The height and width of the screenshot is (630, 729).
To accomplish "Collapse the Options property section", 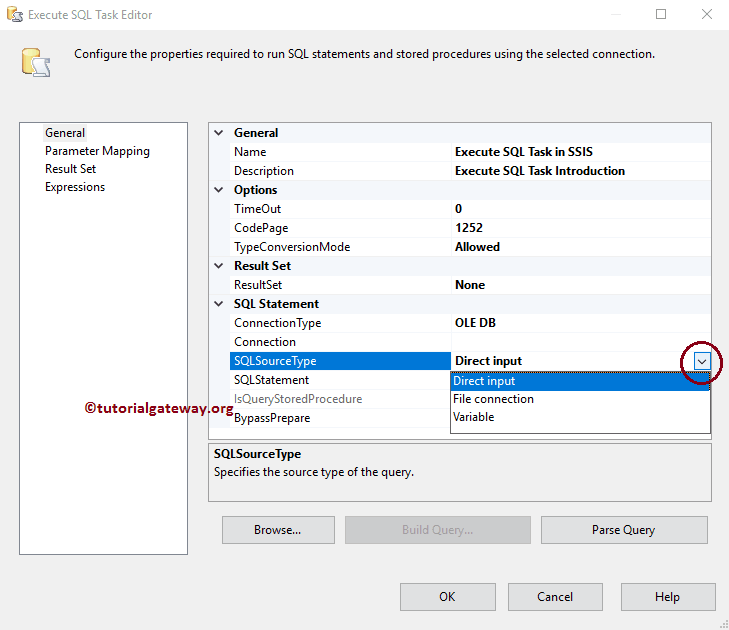I will pos(220,190).
